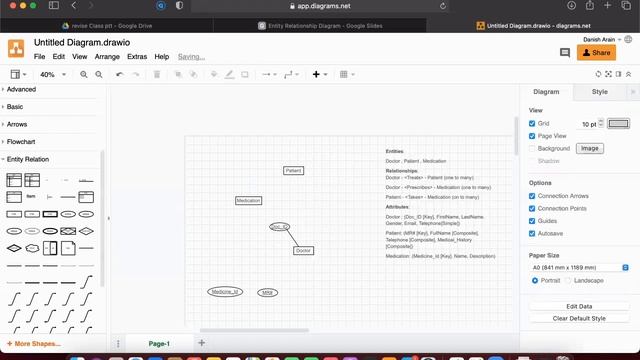Toggle the Connection Points checkbox
The image size is (640, 360).
point(532,209)
